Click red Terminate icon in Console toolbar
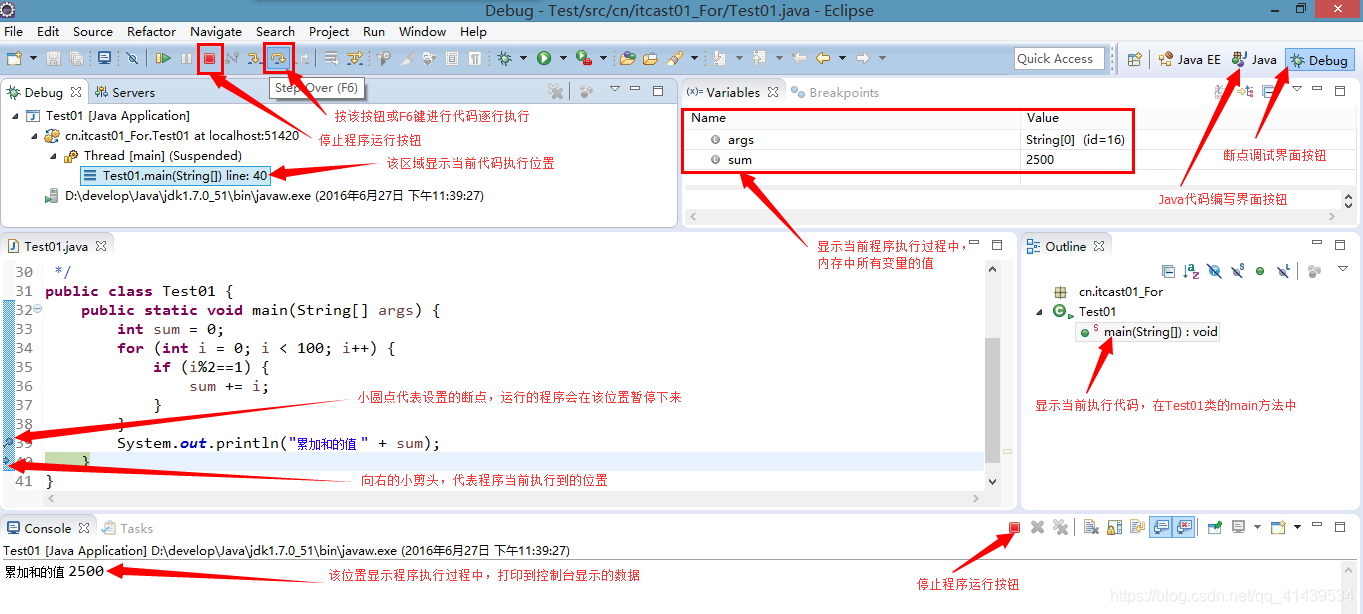The image size is (1363, 614). point(1014,527)
